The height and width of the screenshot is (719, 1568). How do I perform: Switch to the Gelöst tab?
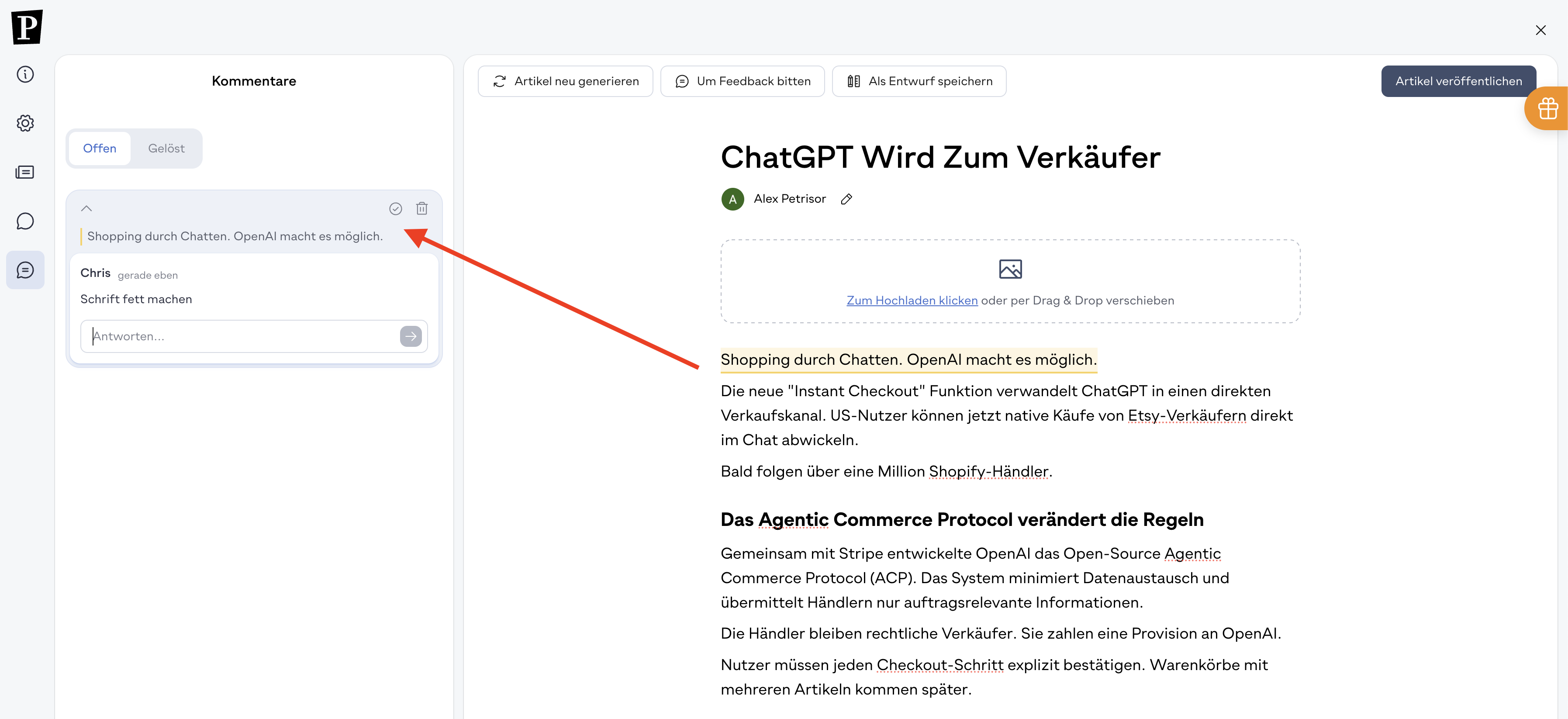[x=166, y=149]
